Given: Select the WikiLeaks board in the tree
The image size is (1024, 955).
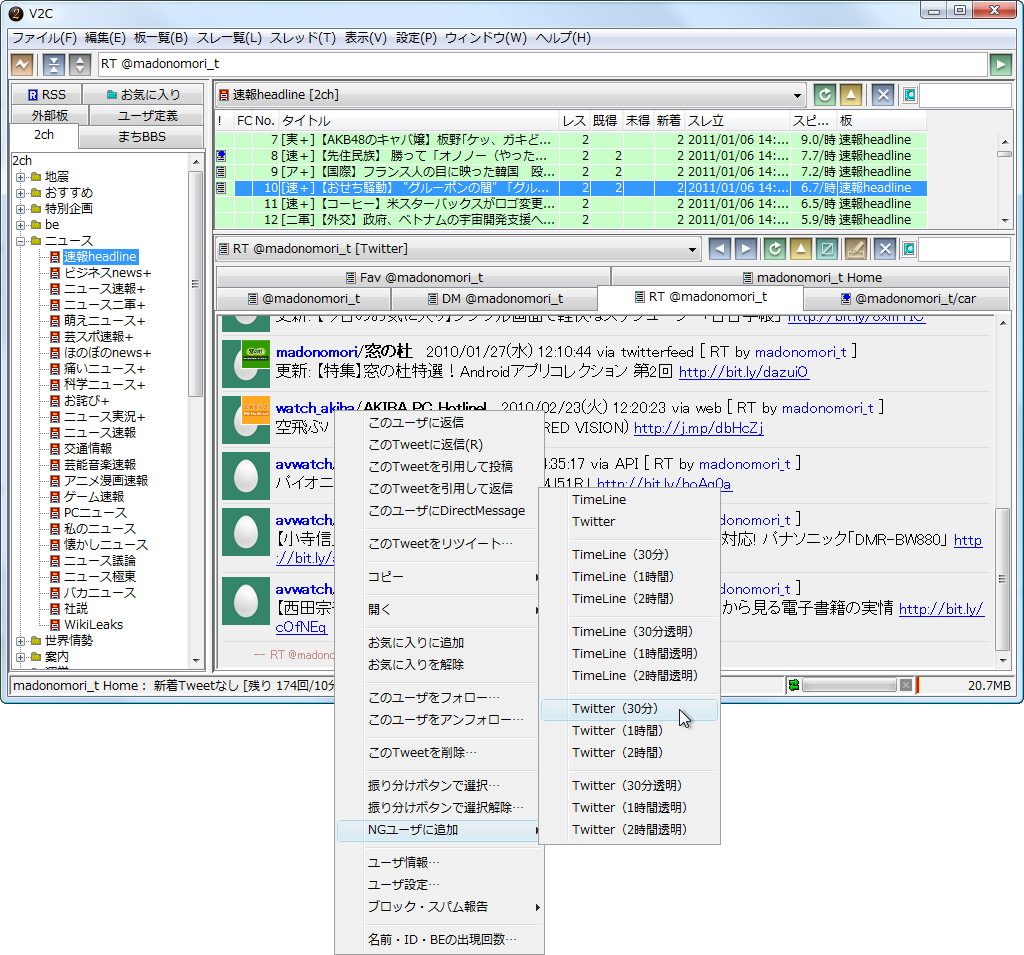Looking at the screenshot, I should tap(93, 625).
